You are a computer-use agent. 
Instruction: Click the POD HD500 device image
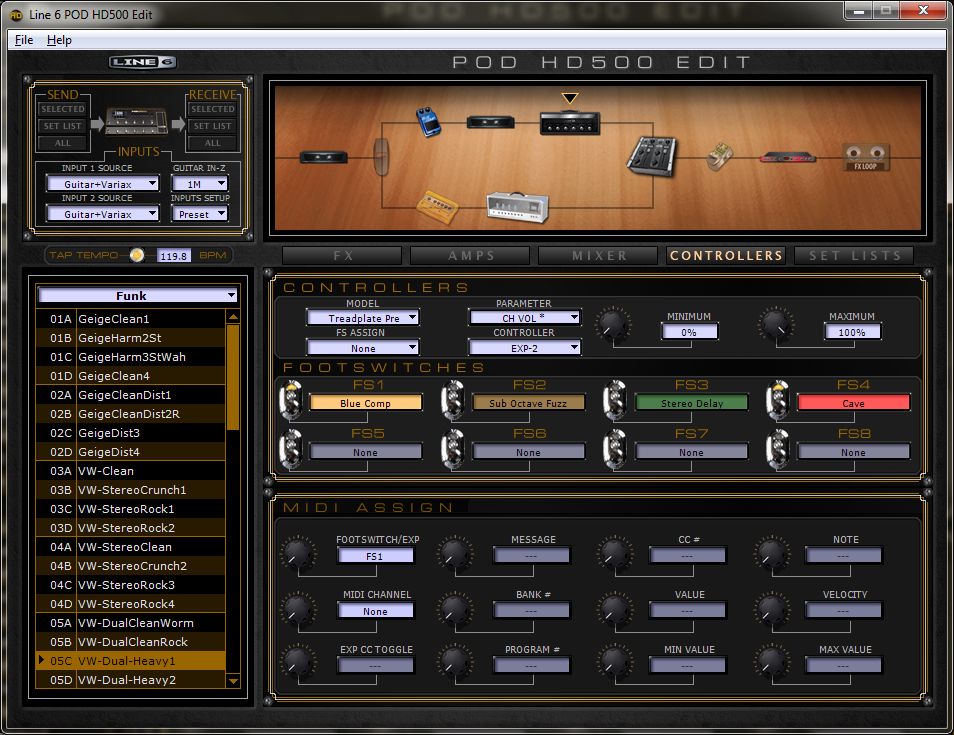(x=137, y=122)
